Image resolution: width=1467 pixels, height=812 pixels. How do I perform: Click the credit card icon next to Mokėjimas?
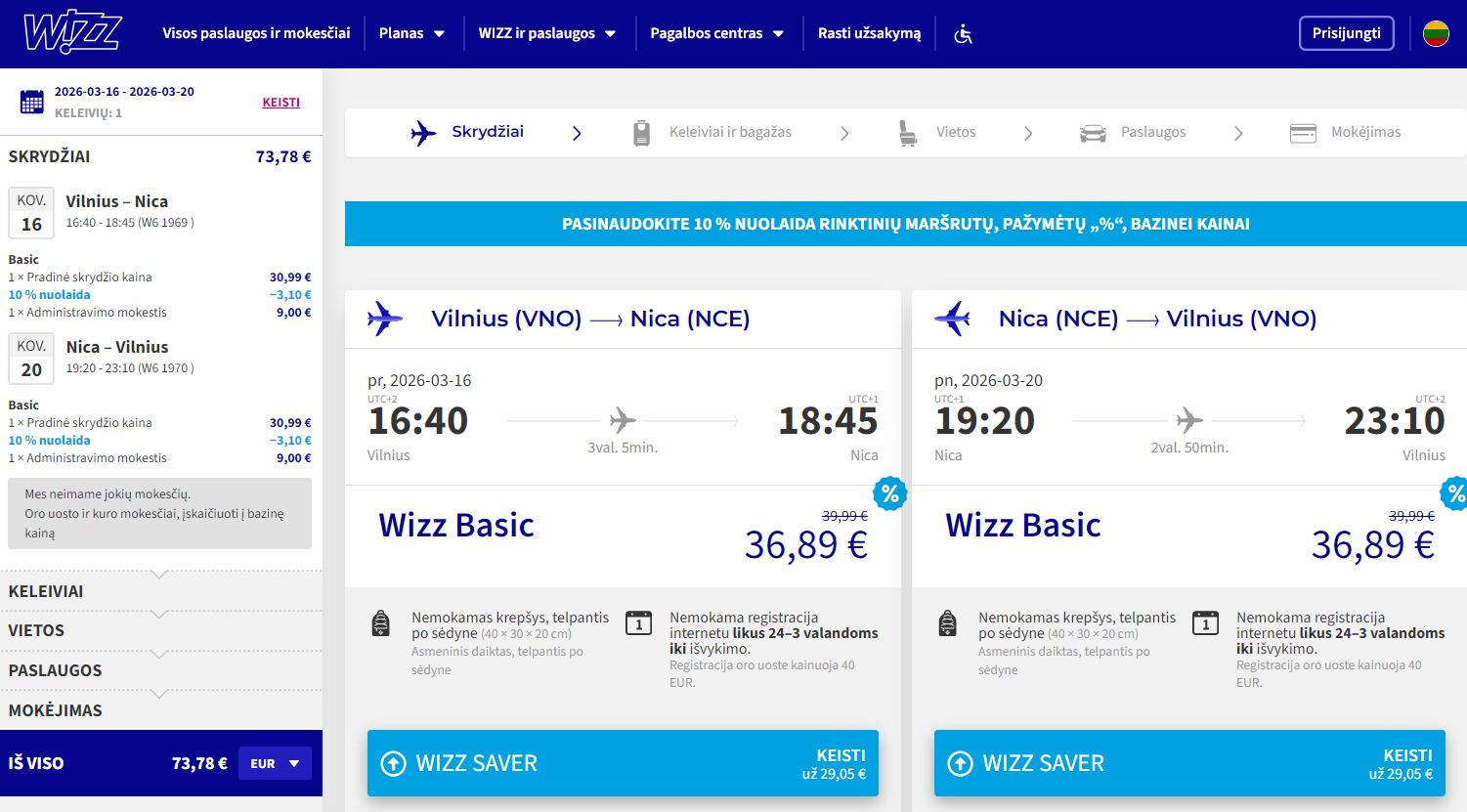point(1303,133)
